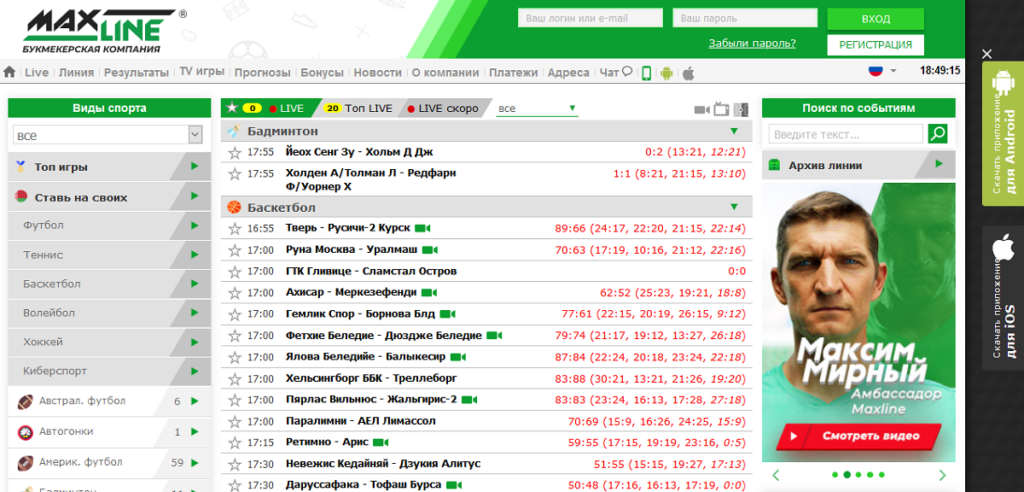Open the Линия menu item
1024x492 pixels.
click(76, 73)
